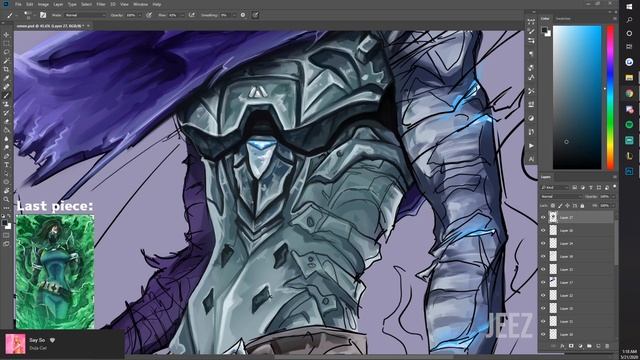Click the delete layer trash icon
The image size is (640, 360).
607,346
